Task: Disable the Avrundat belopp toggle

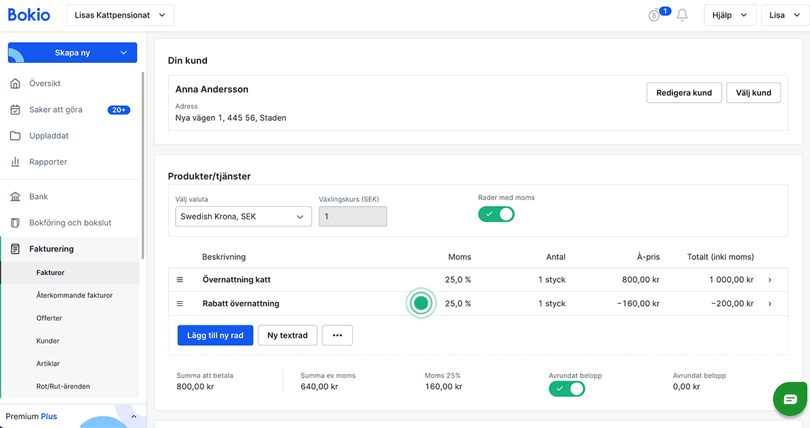Action: tap(566, 388)
